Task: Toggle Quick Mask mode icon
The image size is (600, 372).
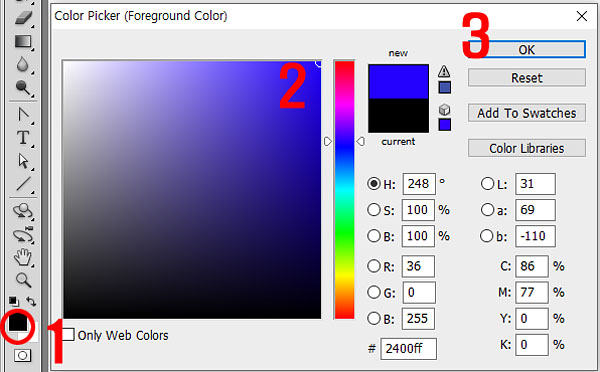Action: 23,356
